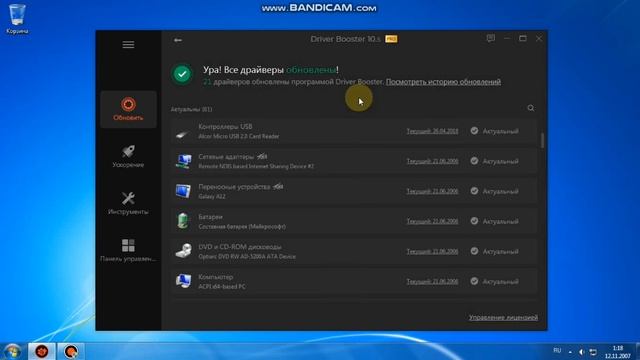
Task: Open current version date for Батареи
Action: pos(432,221)
